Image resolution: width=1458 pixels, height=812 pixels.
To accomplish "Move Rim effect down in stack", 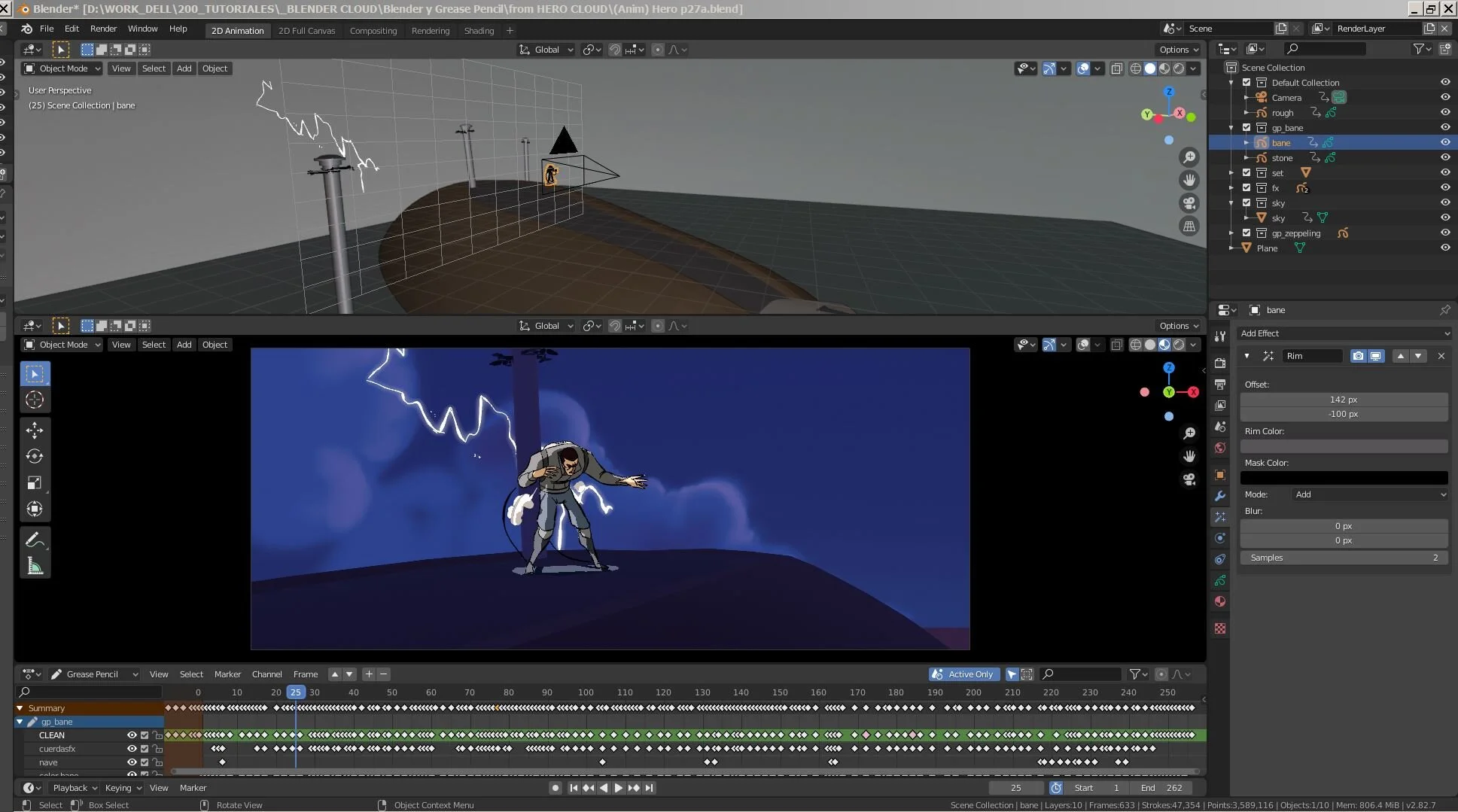I will pos(1418,356).
